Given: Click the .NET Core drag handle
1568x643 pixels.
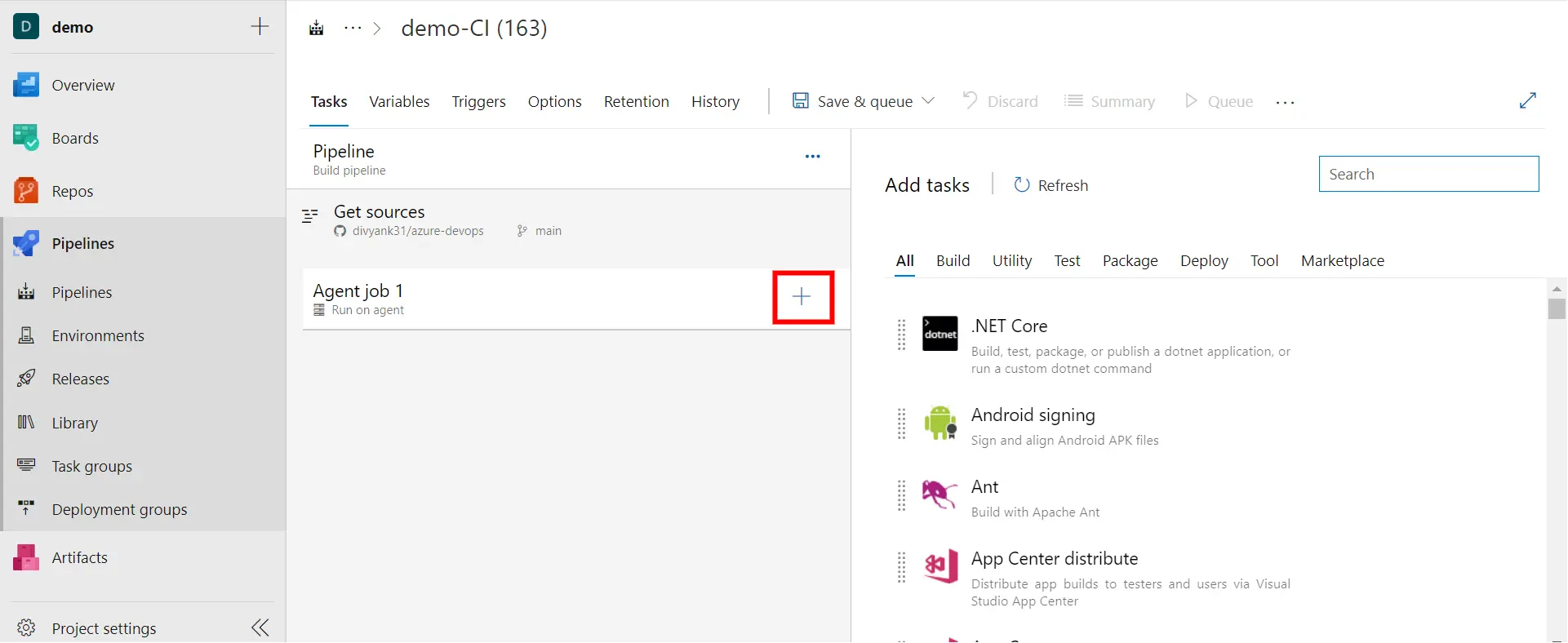Looking at the screenshot, I should click(901, 335).
